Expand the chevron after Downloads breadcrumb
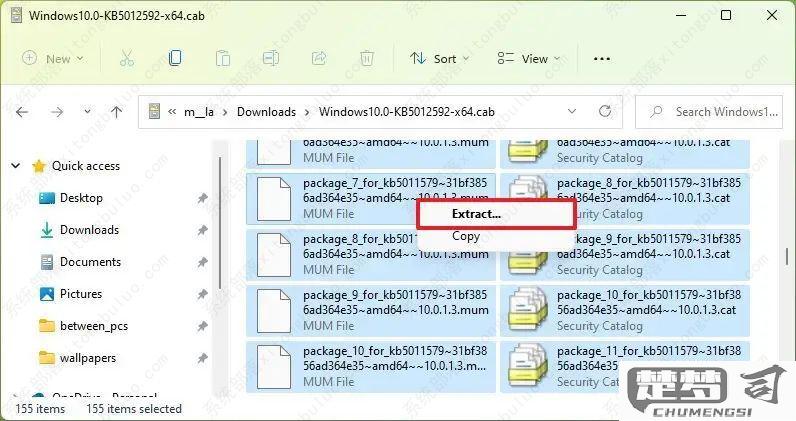 [x=307, y=112]
